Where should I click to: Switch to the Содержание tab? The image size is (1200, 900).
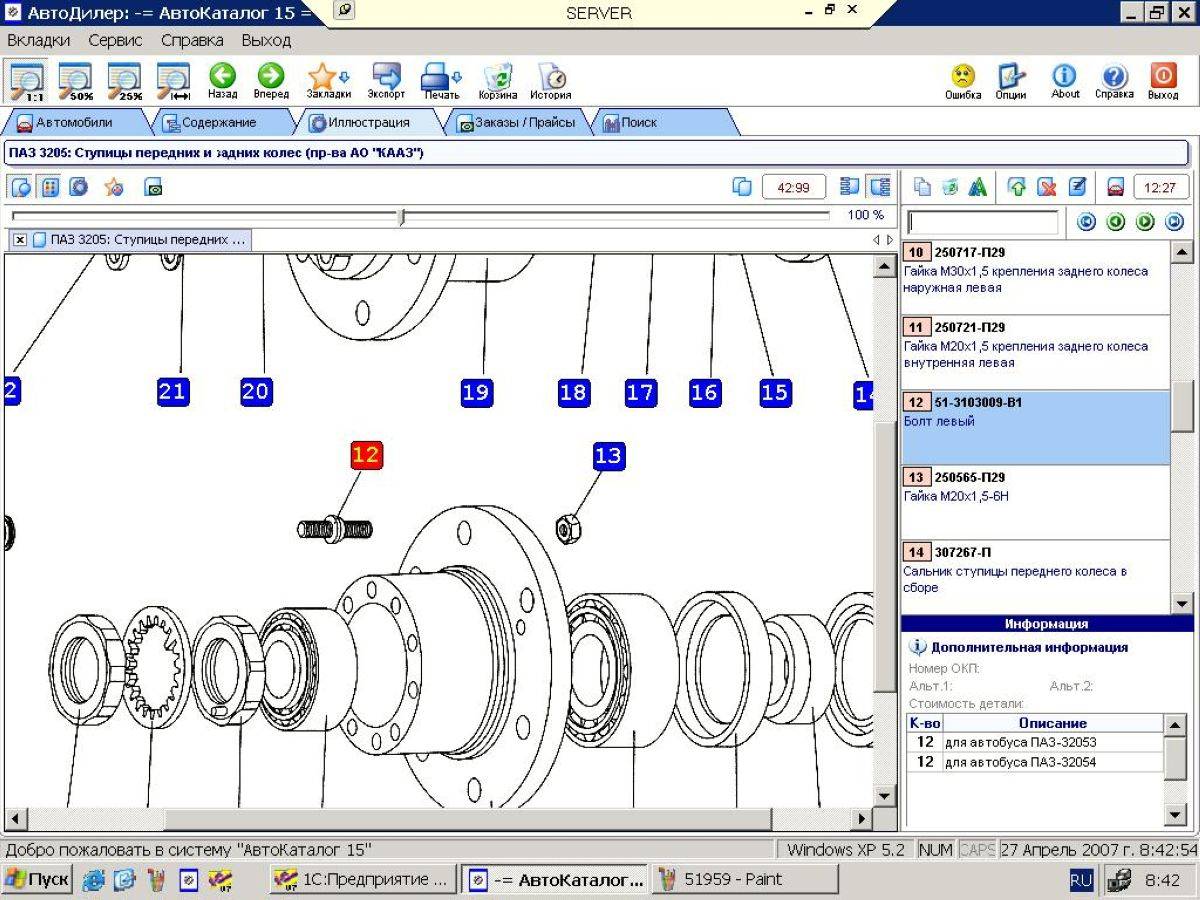(217, 122)
